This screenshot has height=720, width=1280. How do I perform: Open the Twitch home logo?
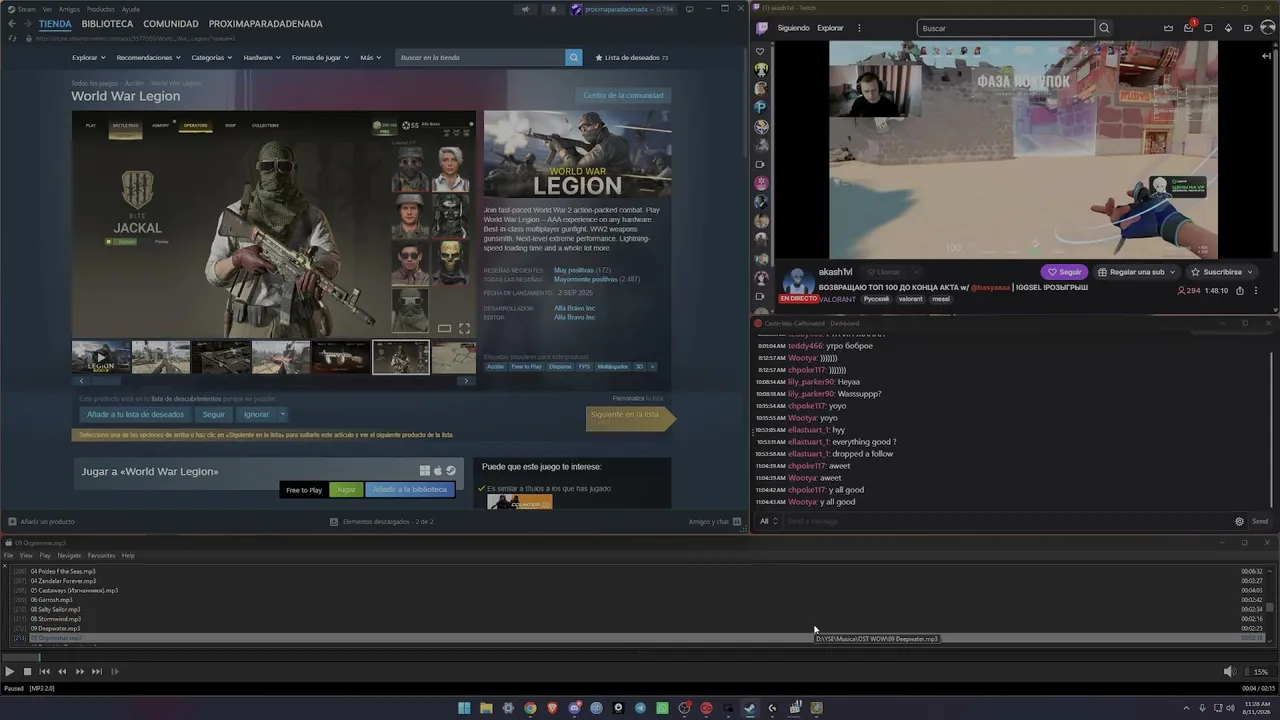(762, 28)
